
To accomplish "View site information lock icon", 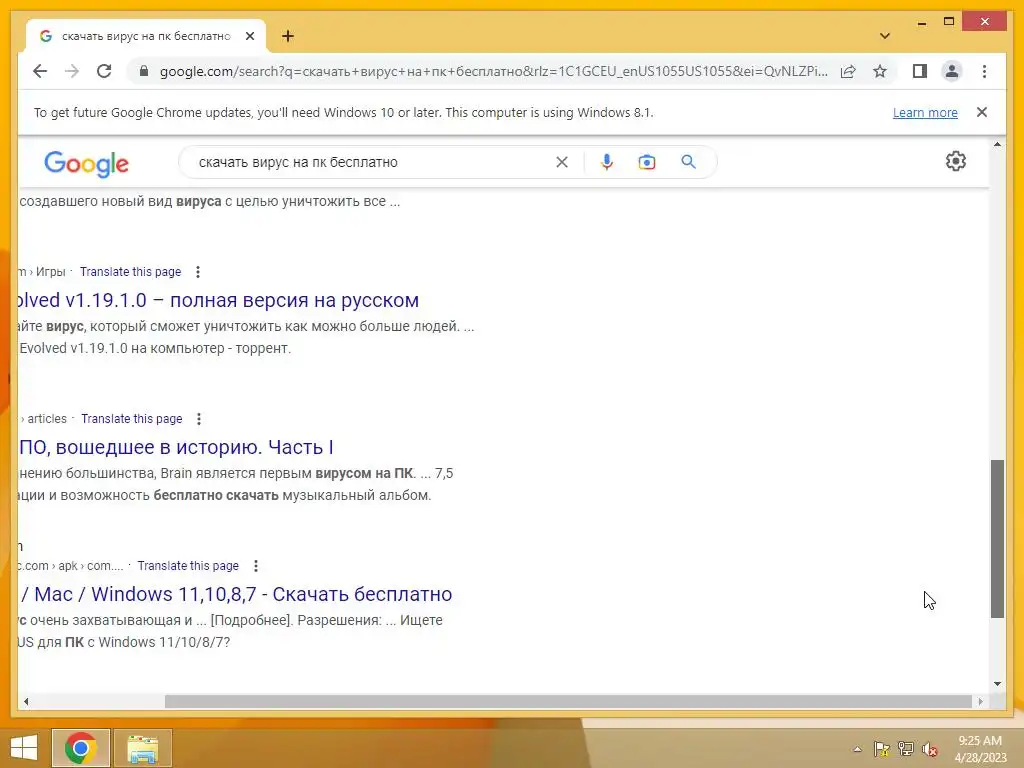I will point(144,71).
